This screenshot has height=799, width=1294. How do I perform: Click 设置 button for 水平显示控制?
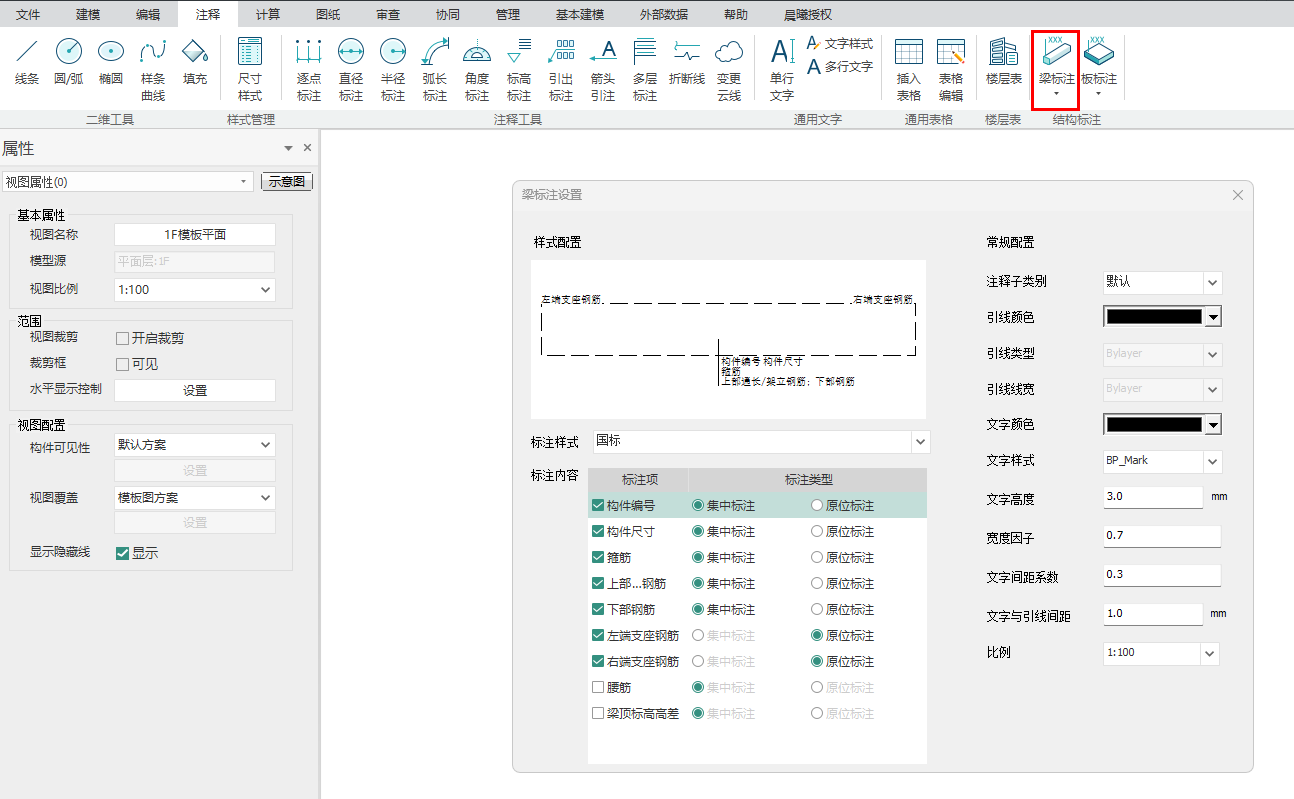coord(194,391)
